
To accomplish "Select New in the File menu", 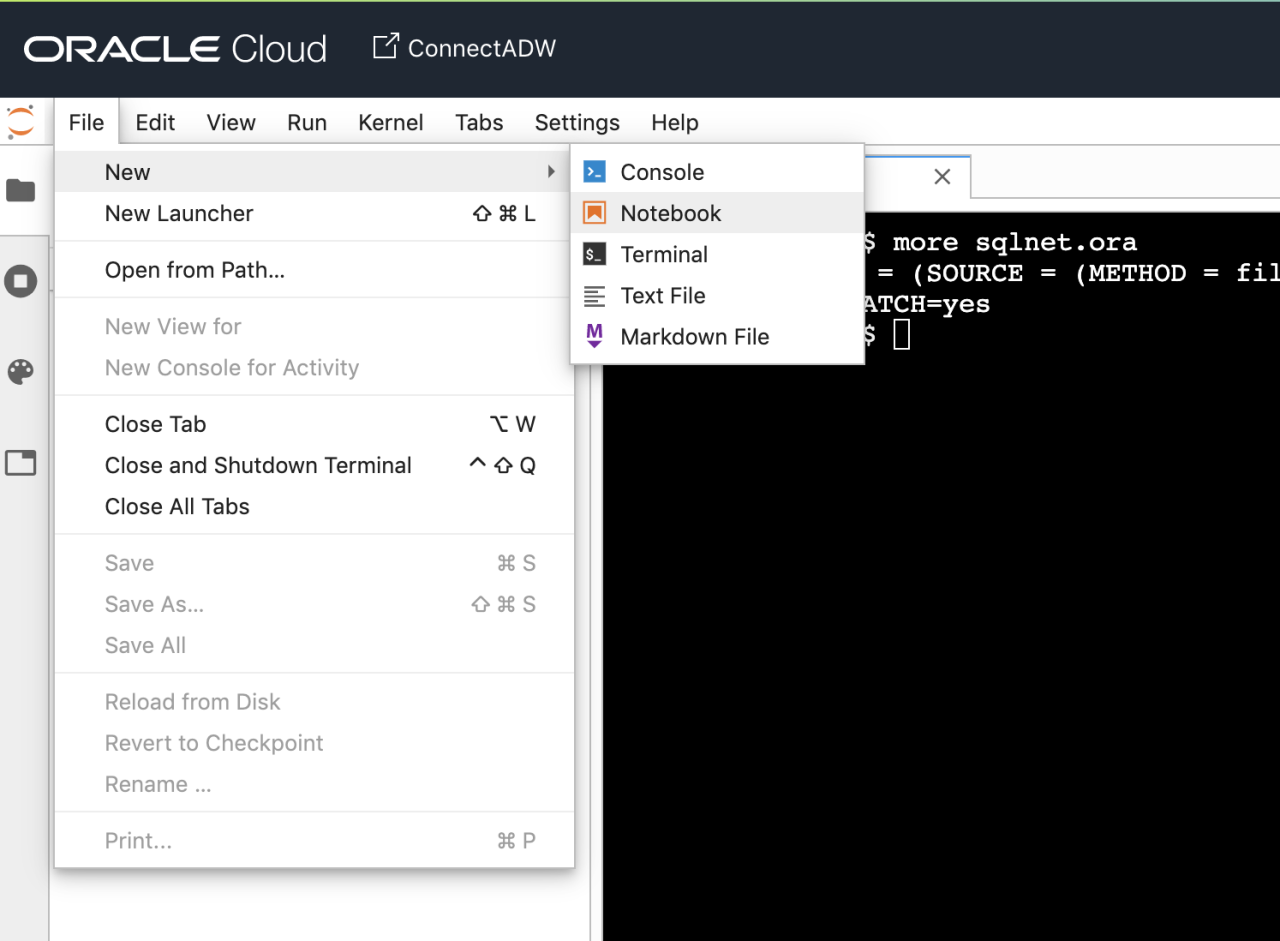I will tap(314, 172).
